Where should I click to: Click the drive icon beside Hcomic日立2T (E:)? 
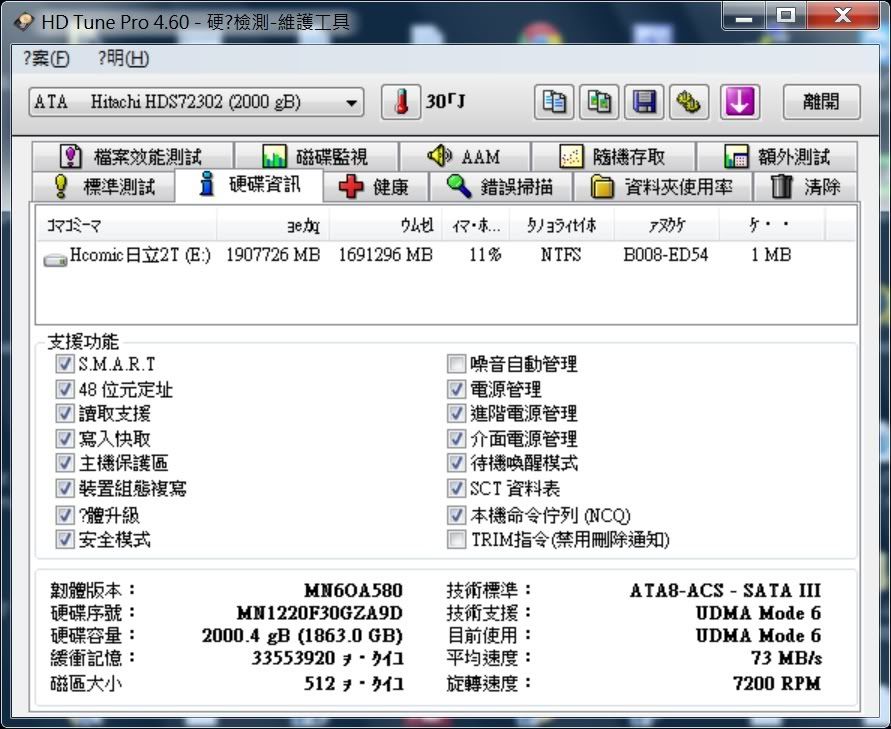coord(55,260)
